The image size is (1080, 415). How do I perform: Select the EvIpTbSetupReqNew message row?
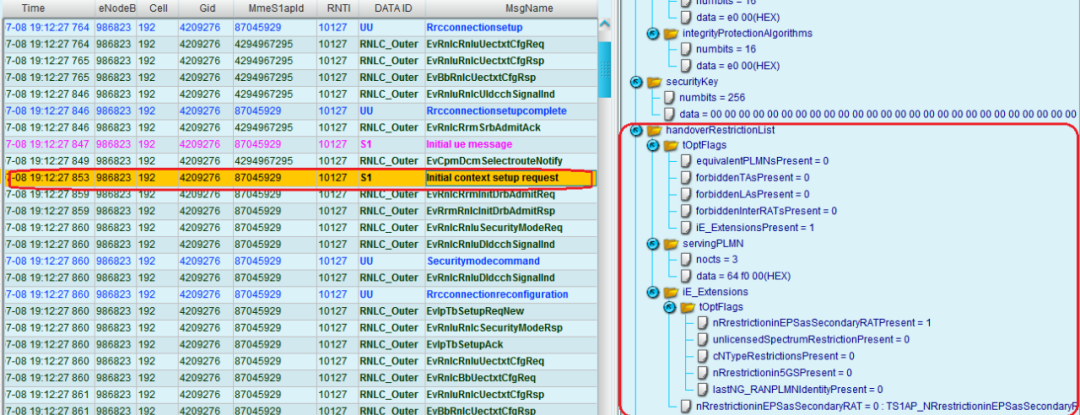300,311
